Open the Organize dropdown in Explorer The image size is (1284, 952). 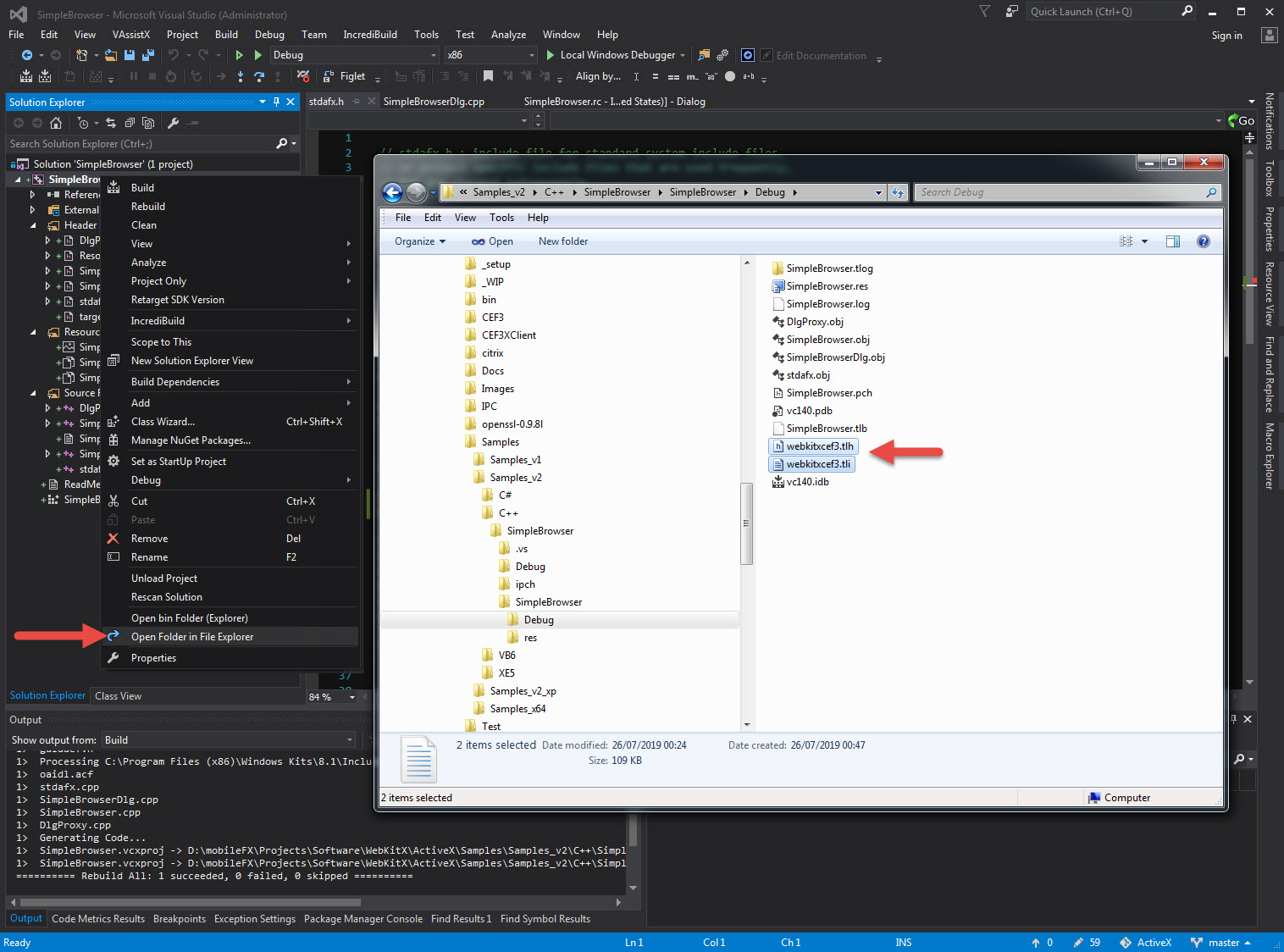pos(420,241)
